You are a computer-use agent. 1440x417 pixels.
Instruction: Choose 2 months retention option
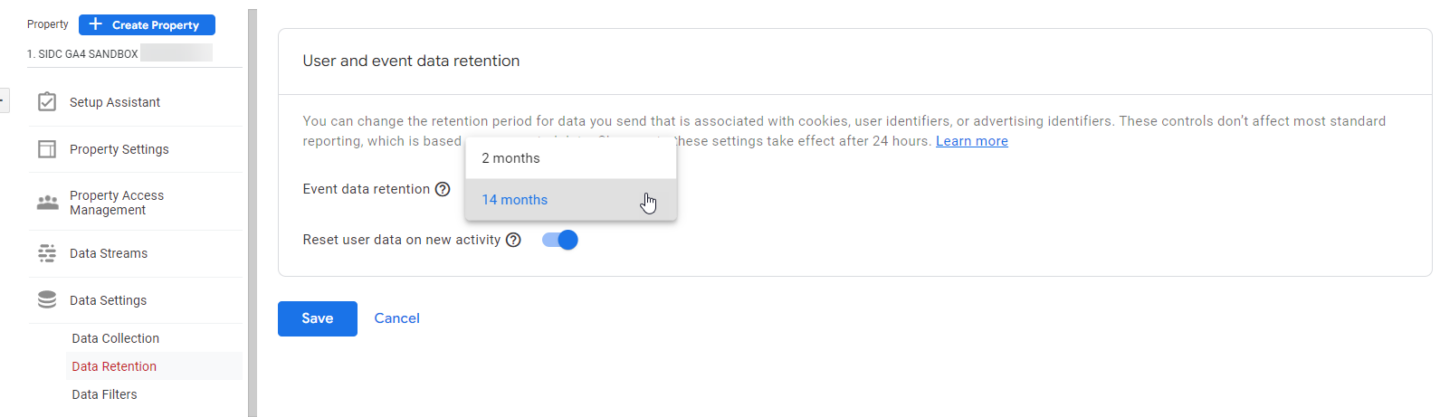pos(510,158)
